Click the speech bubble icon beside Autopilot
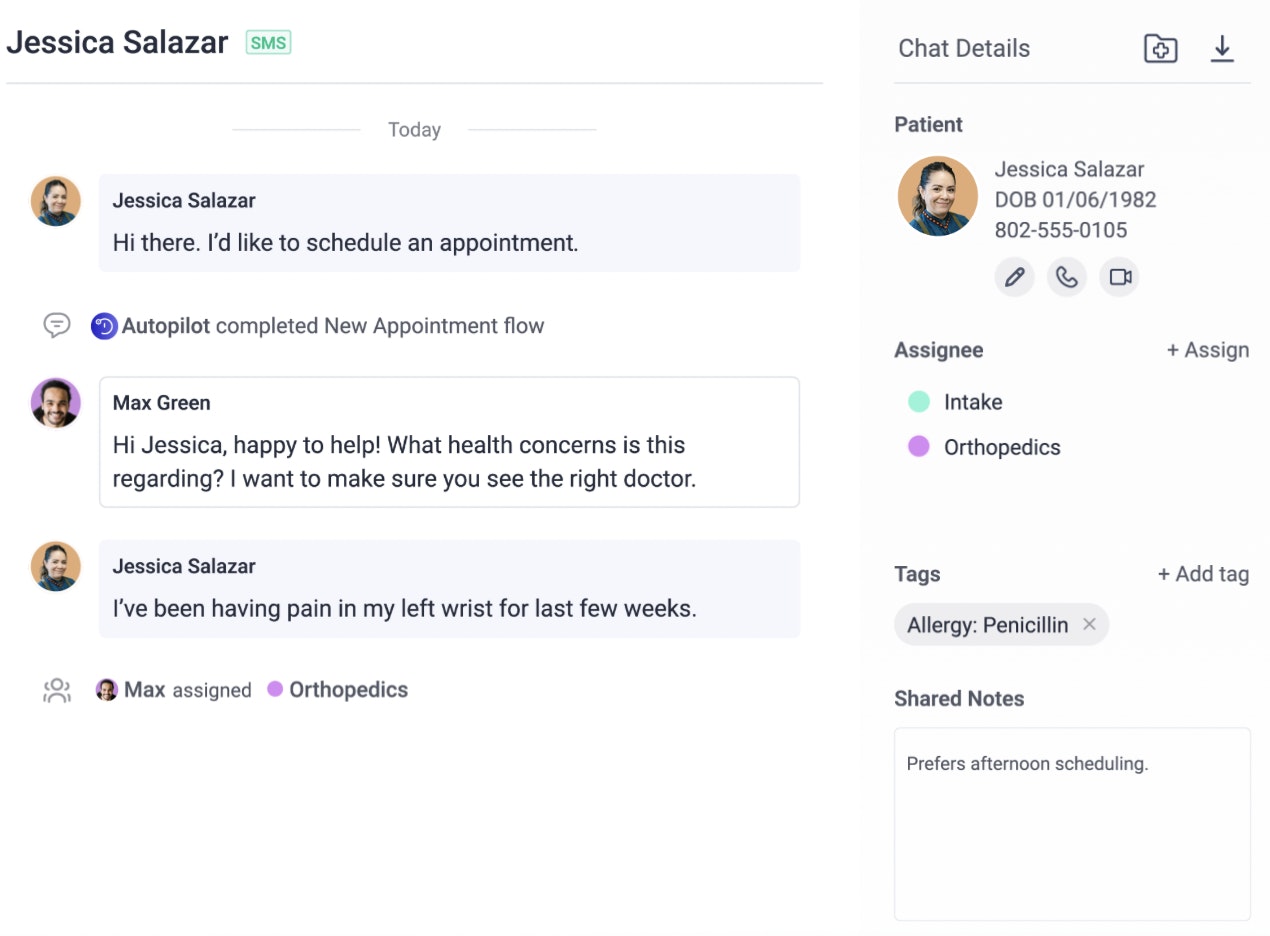Screen dimensions: 1270x936 [57, 326]
